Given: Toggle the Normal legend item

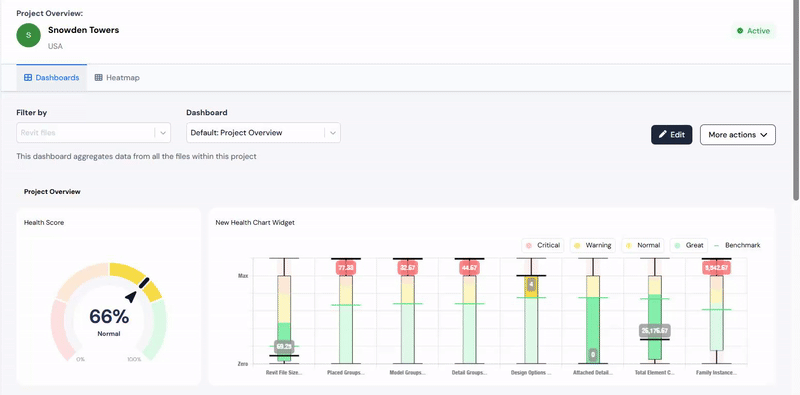Looking at the screenshot, I should (x=643, y=245).
